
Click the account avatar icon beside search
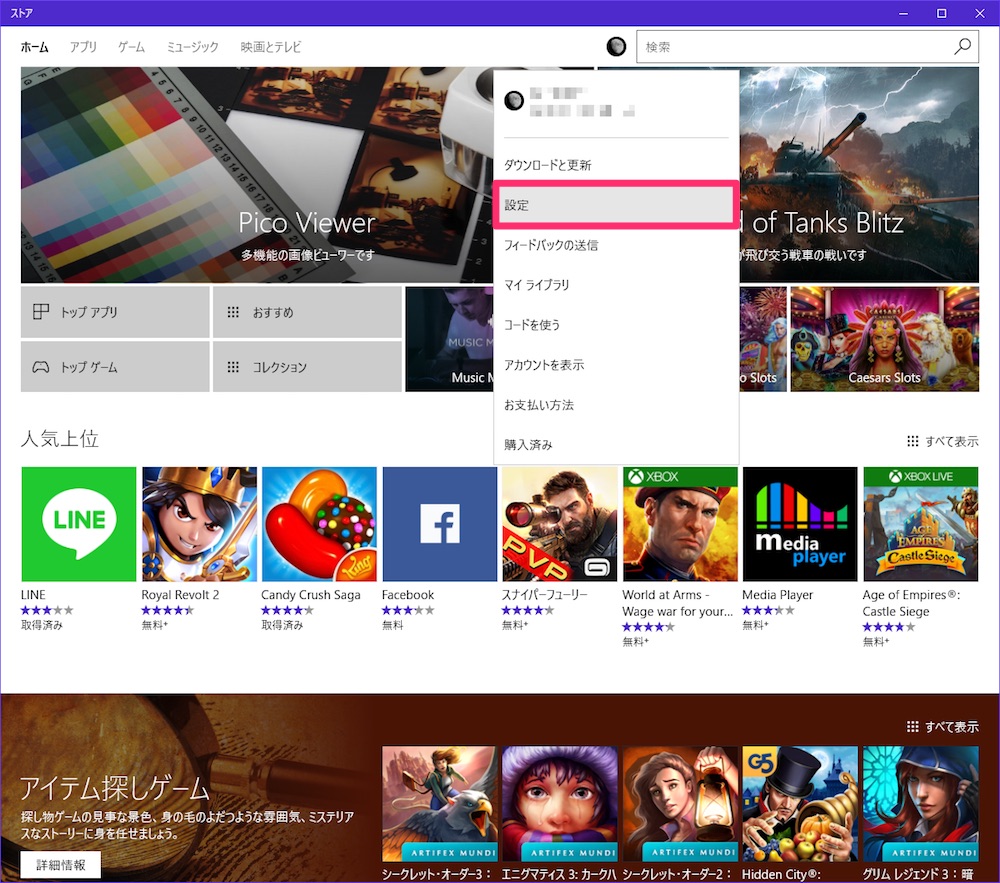coord(616,47)
